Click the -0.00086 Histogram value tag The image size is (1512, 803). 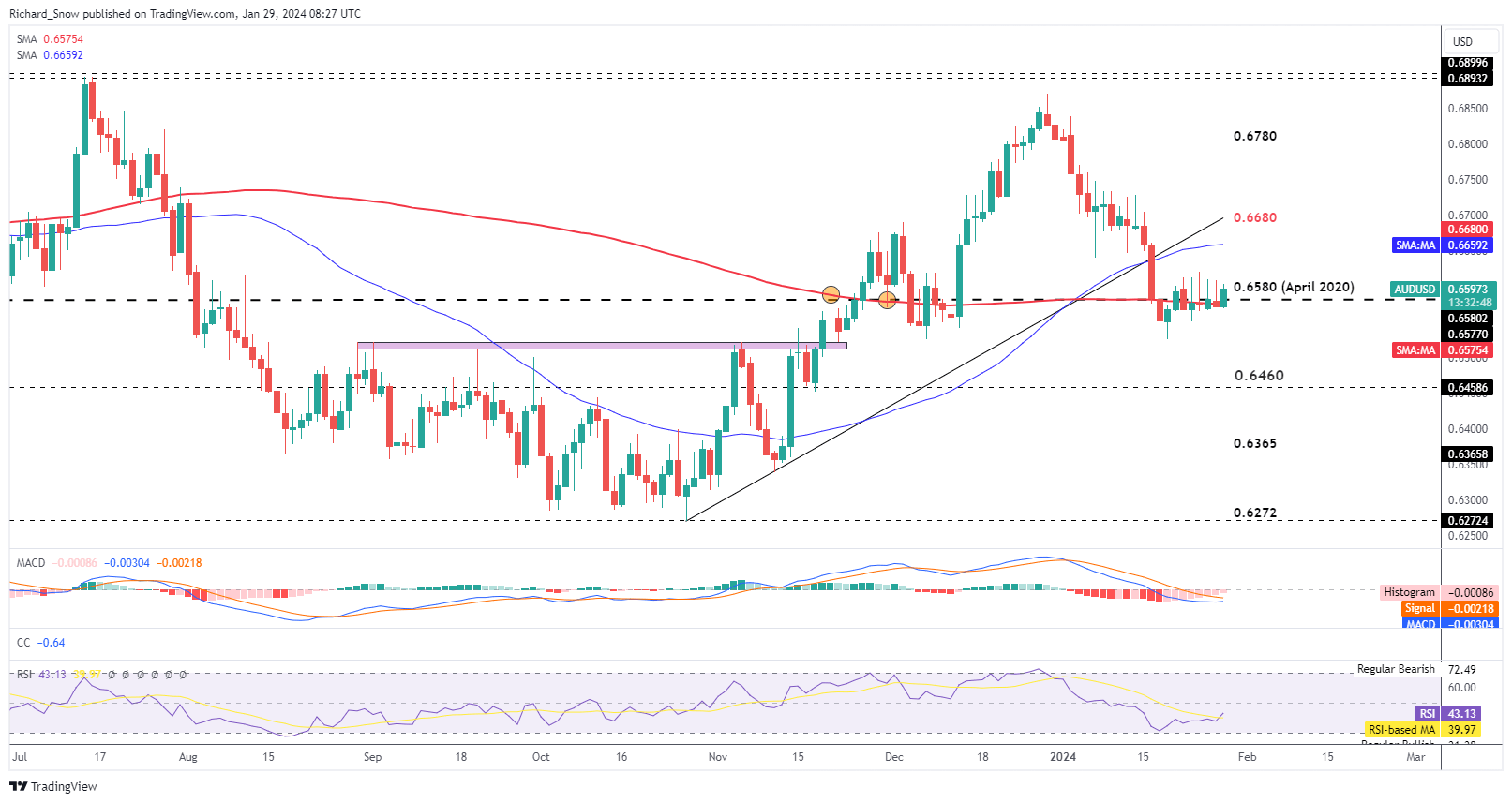tap(1470, 592)
